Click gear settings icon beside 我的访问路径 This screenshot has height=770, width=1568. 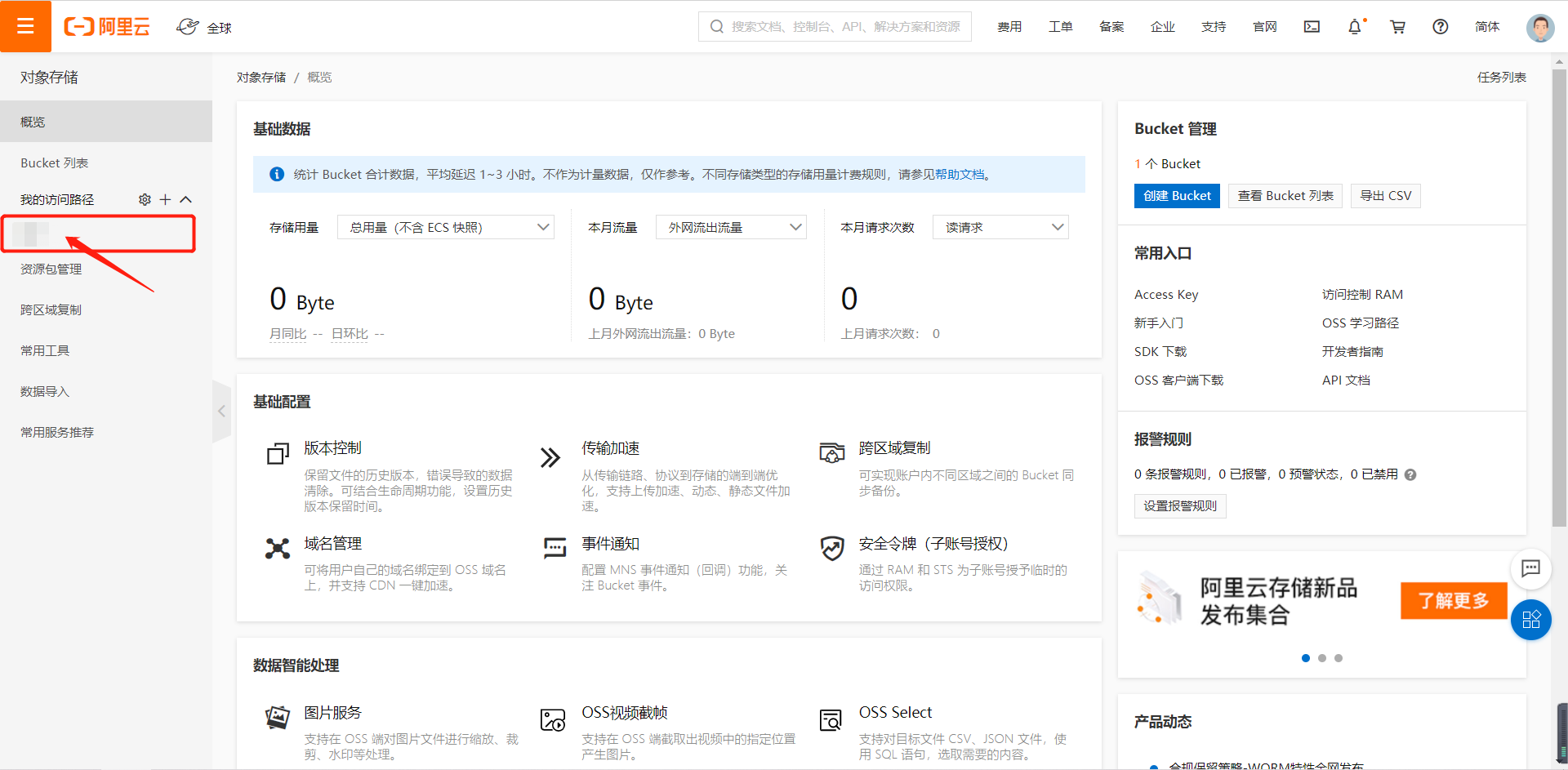tap(145, 199)
